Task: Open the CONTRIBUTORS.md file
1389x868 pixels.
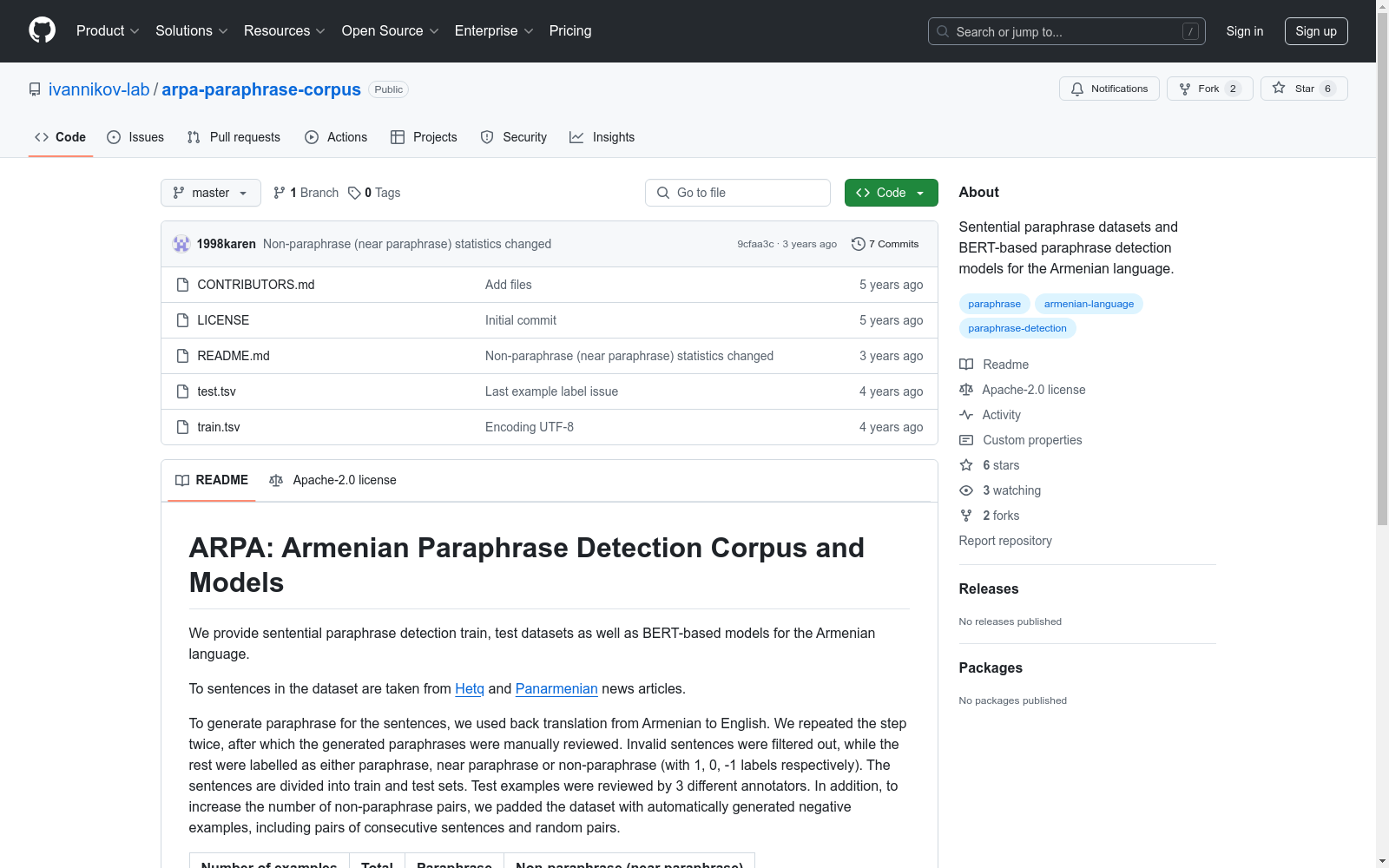Action: [256, 285]
